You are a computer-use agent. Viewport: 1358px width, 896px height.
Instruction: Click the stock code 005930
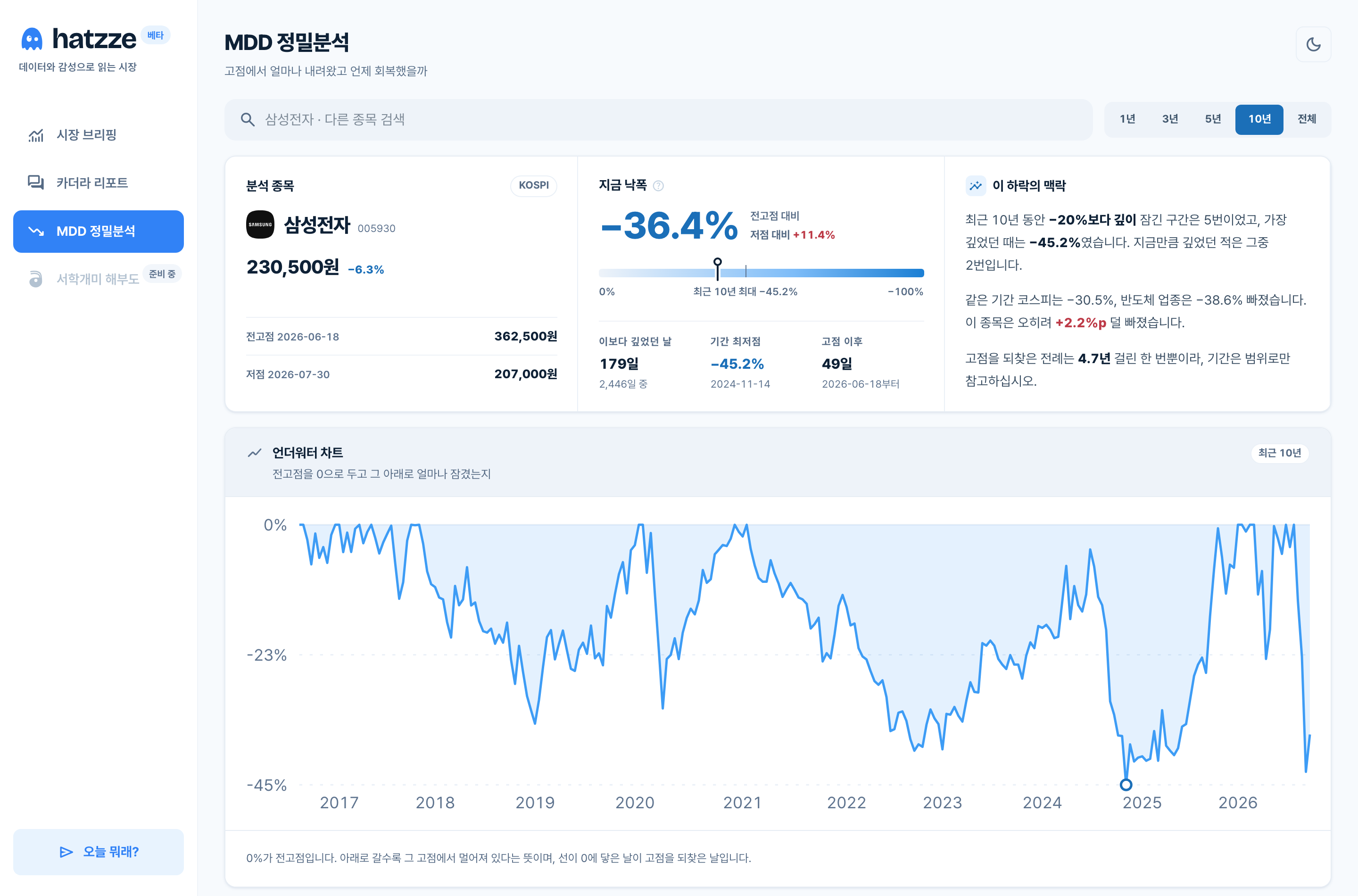click(376, 229)
